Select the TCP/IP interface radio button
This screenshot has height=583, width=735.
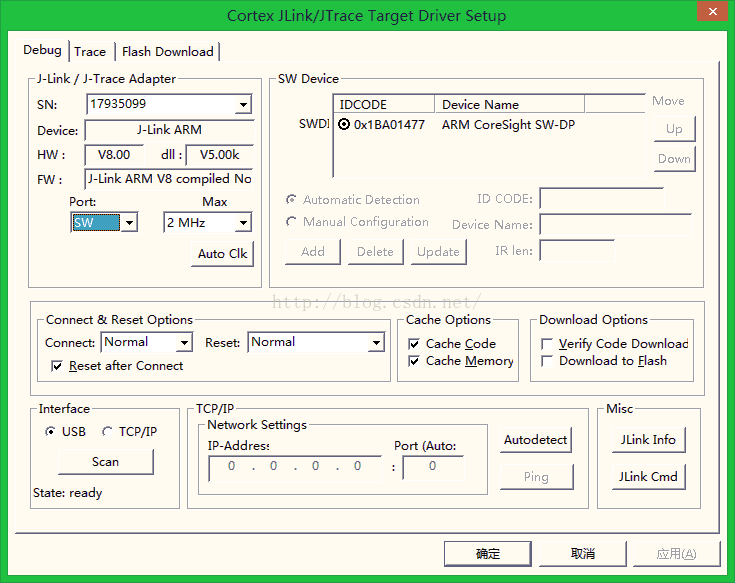pyautogui.click(x=107, y=431)
